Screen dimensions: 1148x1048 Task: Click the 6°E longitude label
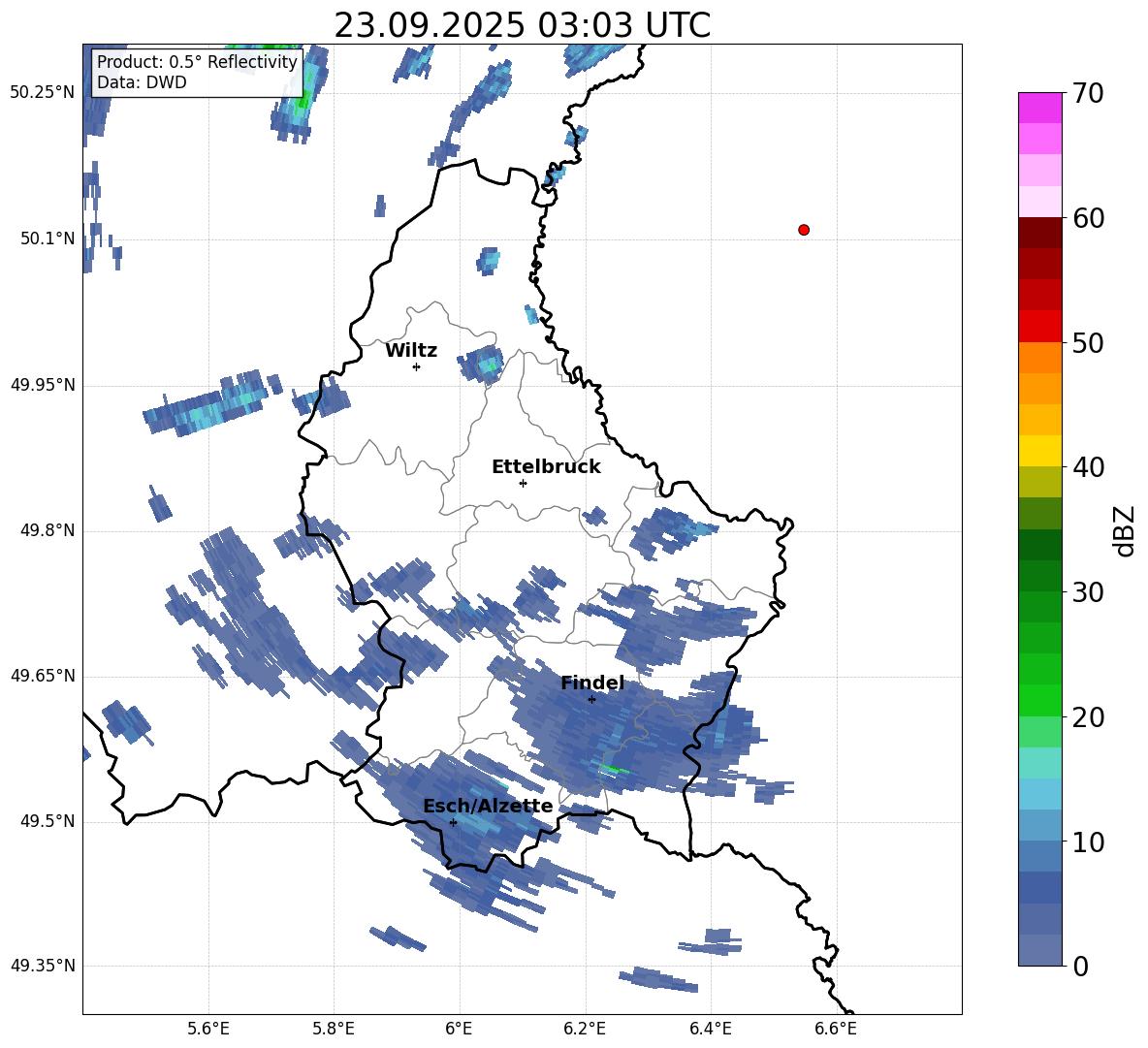459,1029
